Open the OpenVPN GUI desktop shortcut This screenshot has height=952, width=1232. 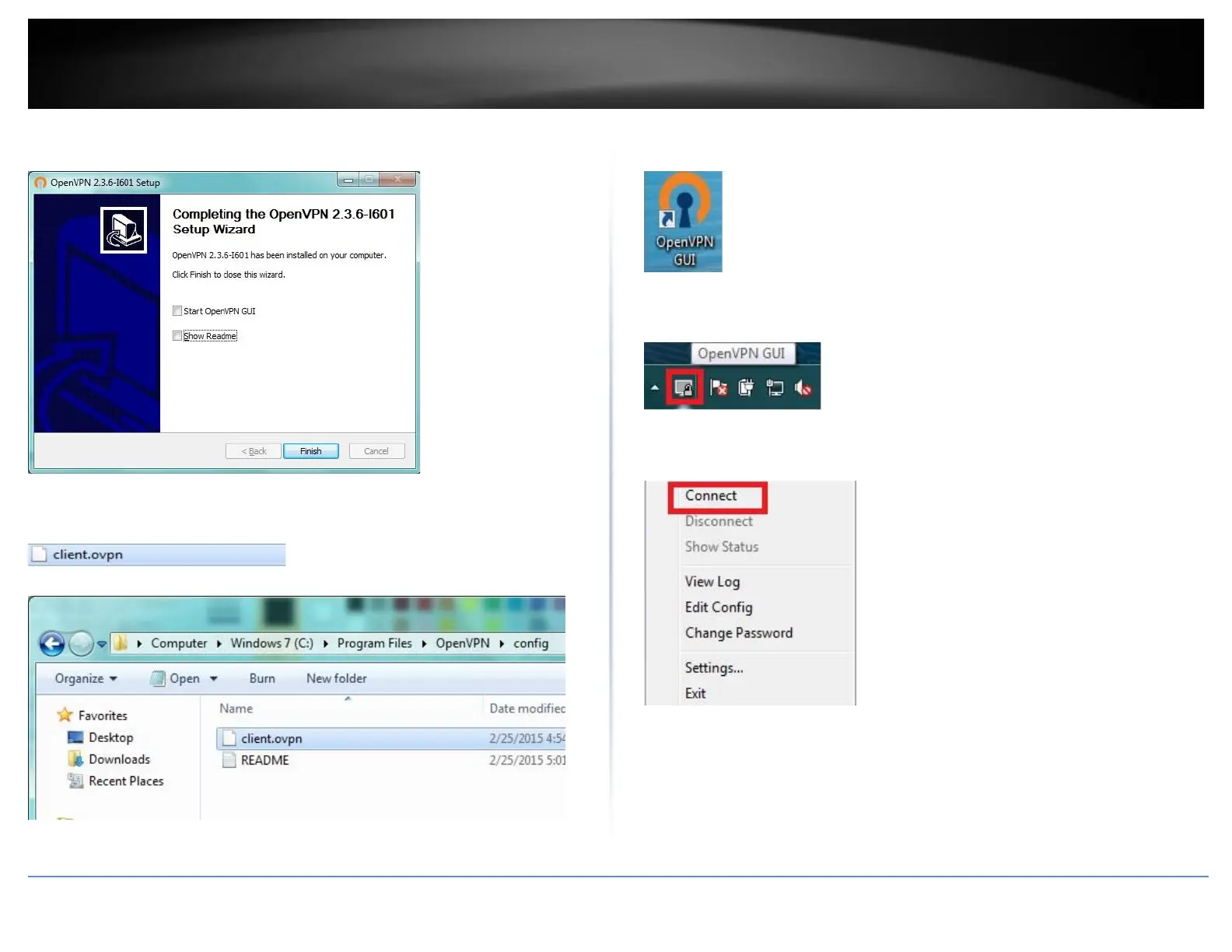coord(683,222)
